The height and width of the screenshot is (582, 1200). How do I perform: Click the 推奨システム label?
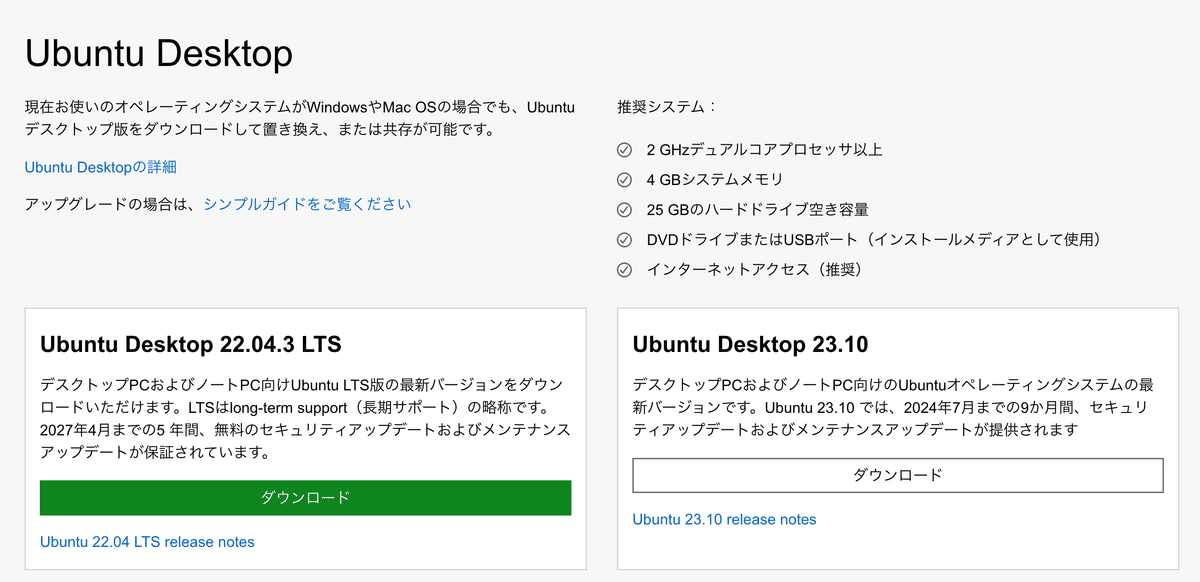(x=667, y=106)
